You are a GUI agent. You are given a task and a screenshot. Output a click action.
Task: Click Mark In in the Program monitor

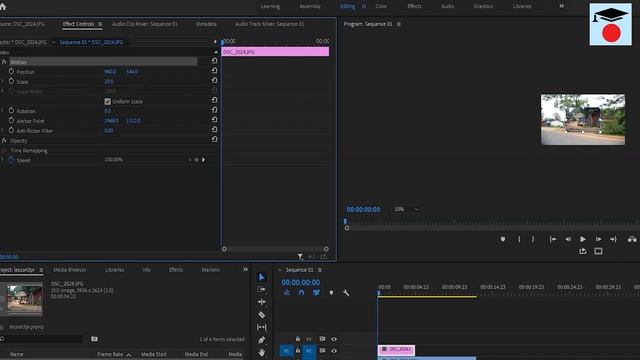pos(519,239)
